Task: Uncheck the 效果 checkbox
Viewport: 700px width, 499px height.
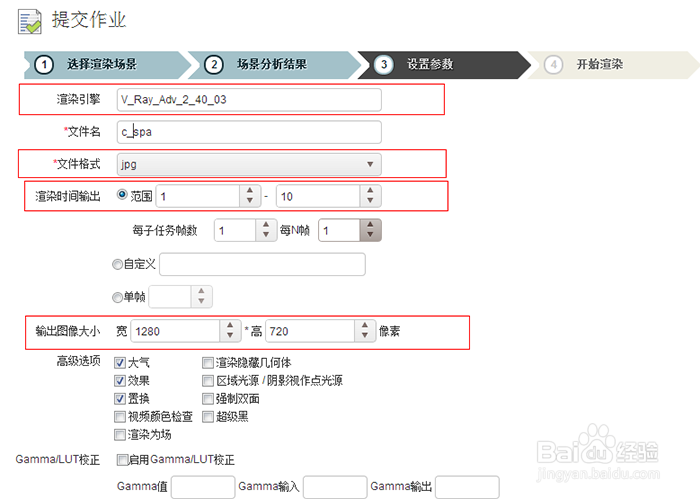Action: point(120,381)
